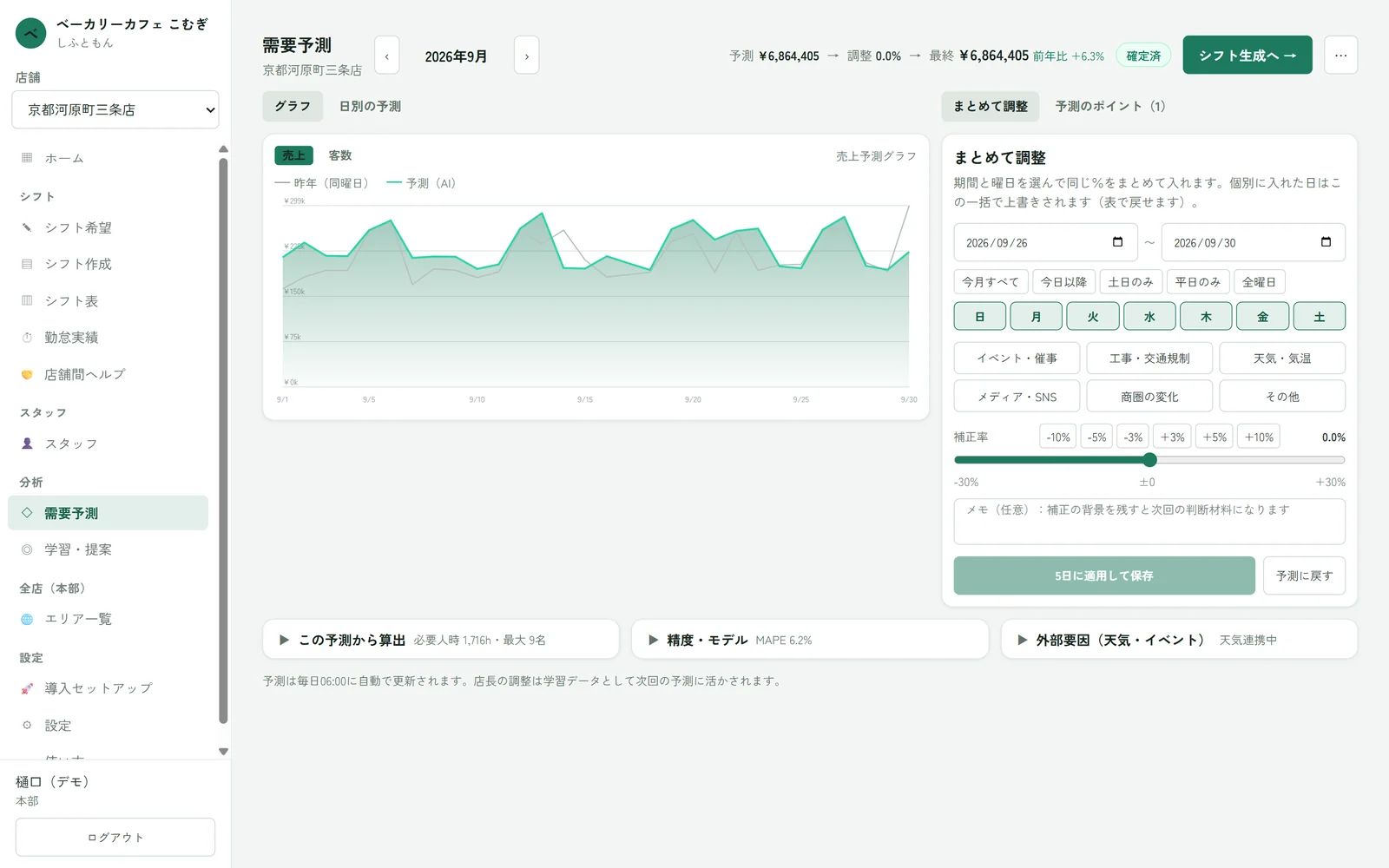Expand the この予測から算出 section

(441, 640)
